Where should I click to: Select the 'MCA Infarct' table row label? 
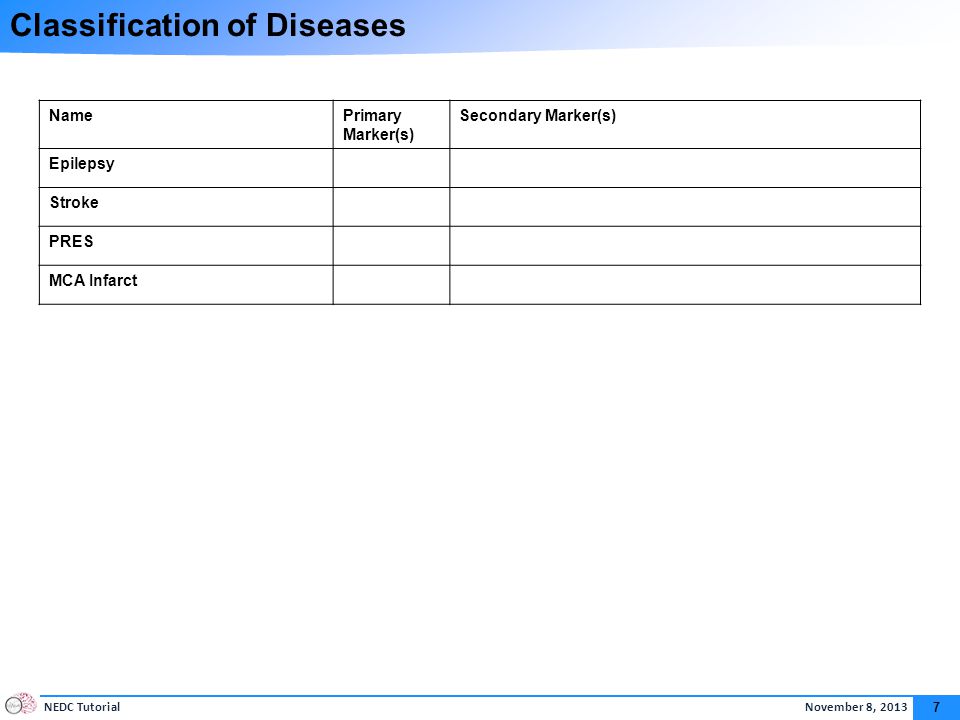(93, 280)
